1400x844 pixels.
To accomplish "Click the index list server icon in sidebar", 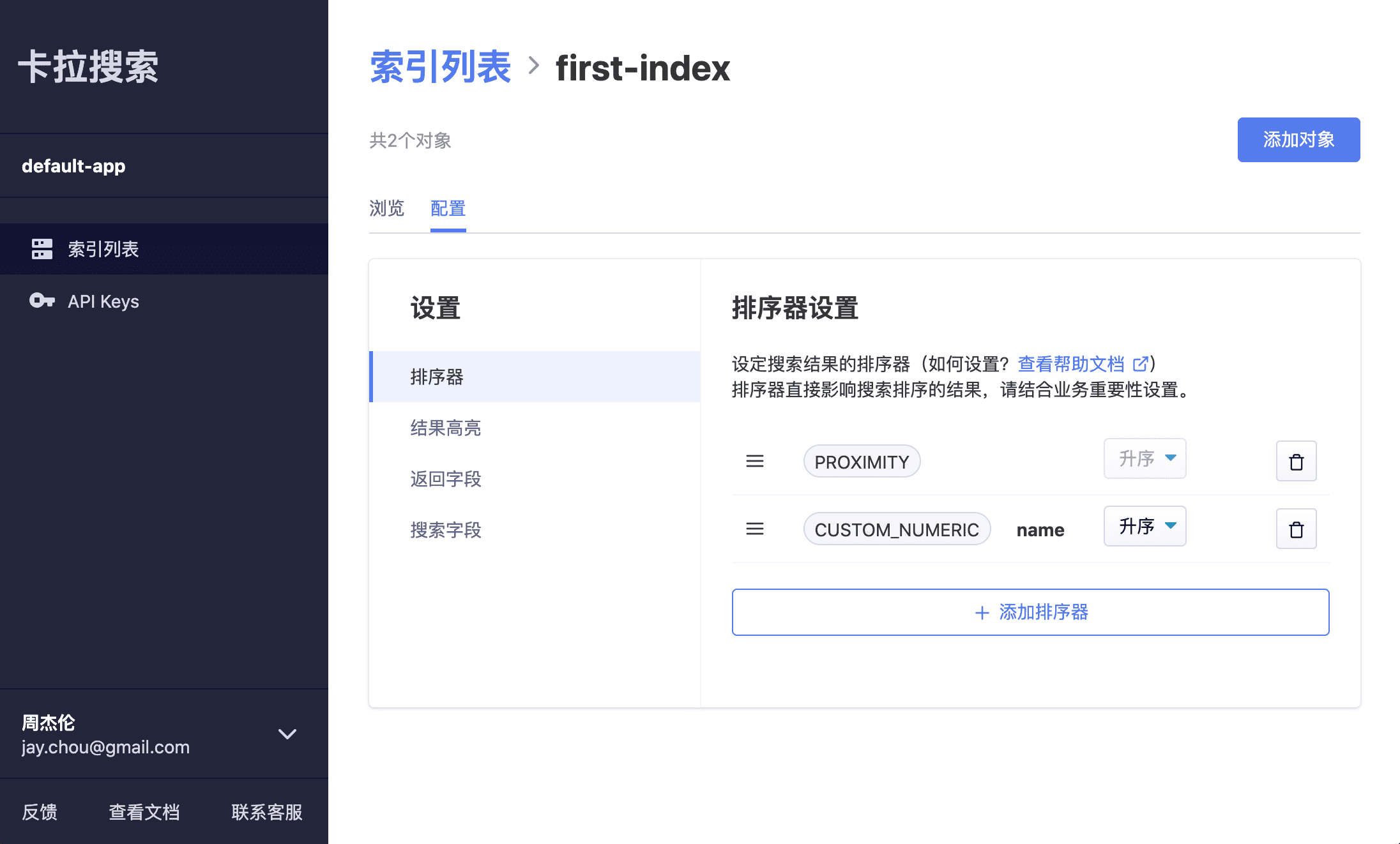I will pos(42,249).
